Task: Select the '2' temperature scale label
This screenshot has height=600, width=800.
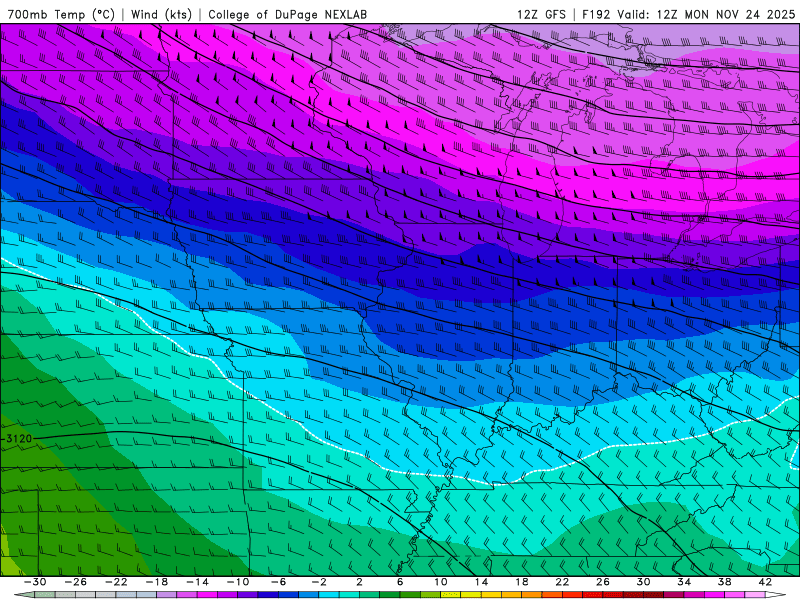Action: [360, 582]
